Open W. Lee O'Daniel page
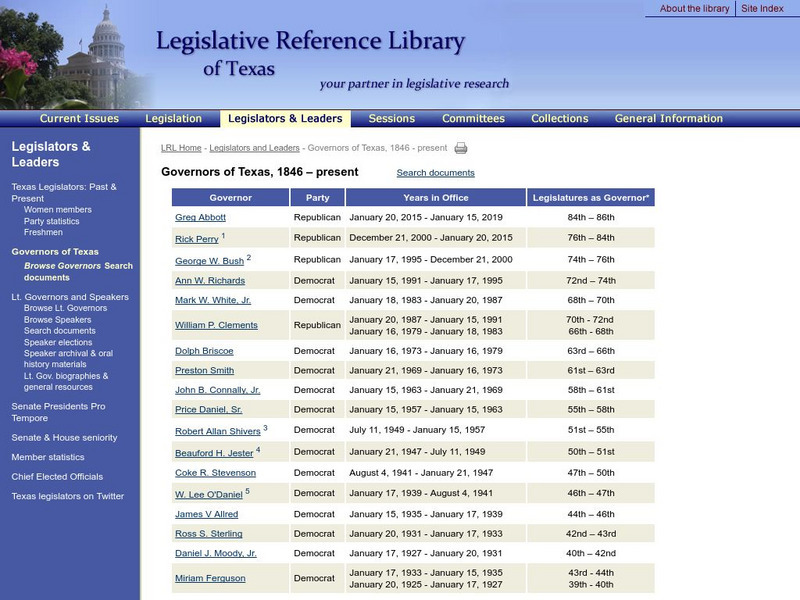This screenshot has height=600, width=800. [209, 494]
